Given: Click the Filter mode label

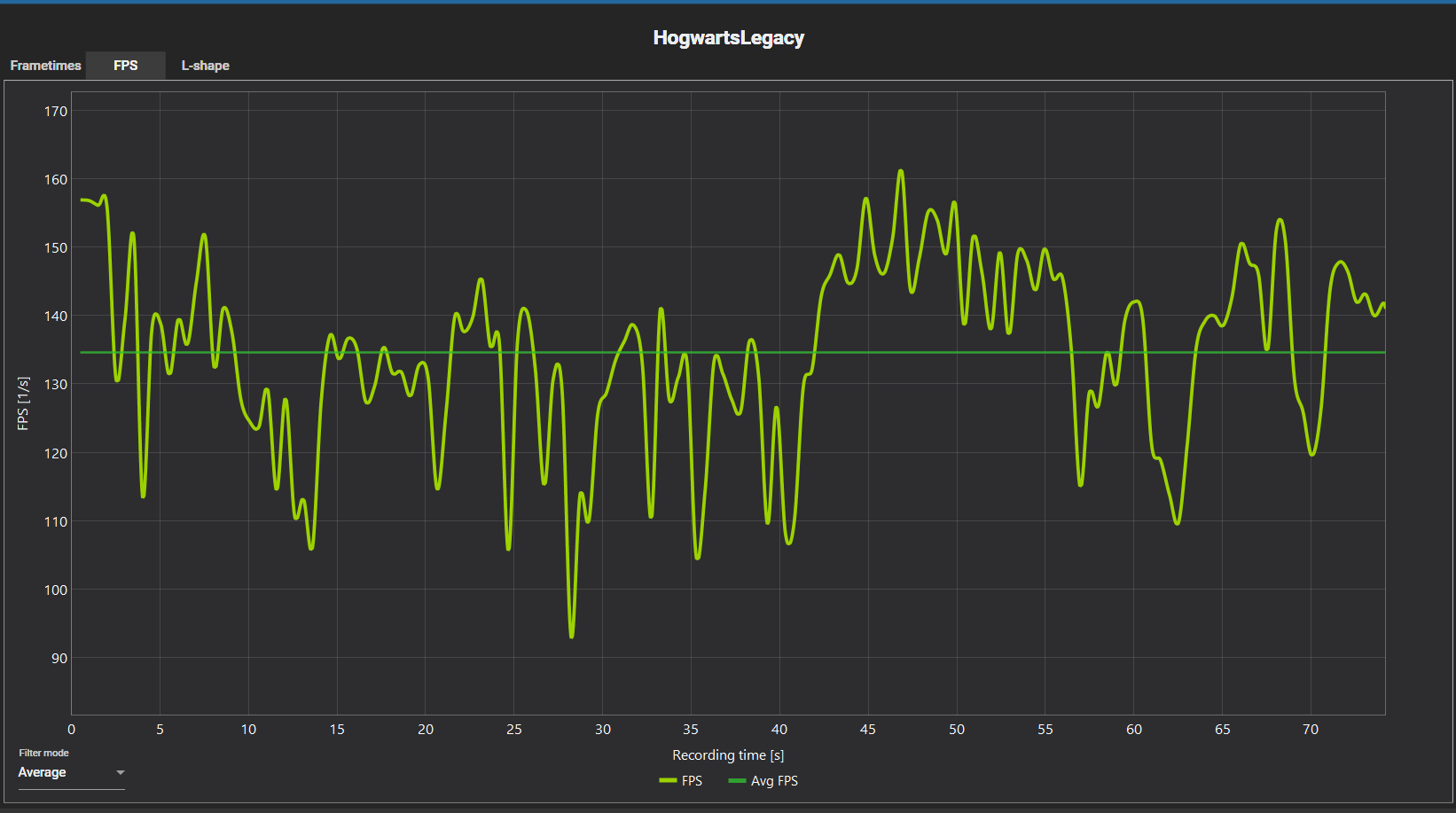Looking at the screenshot, I should [43, 753].
